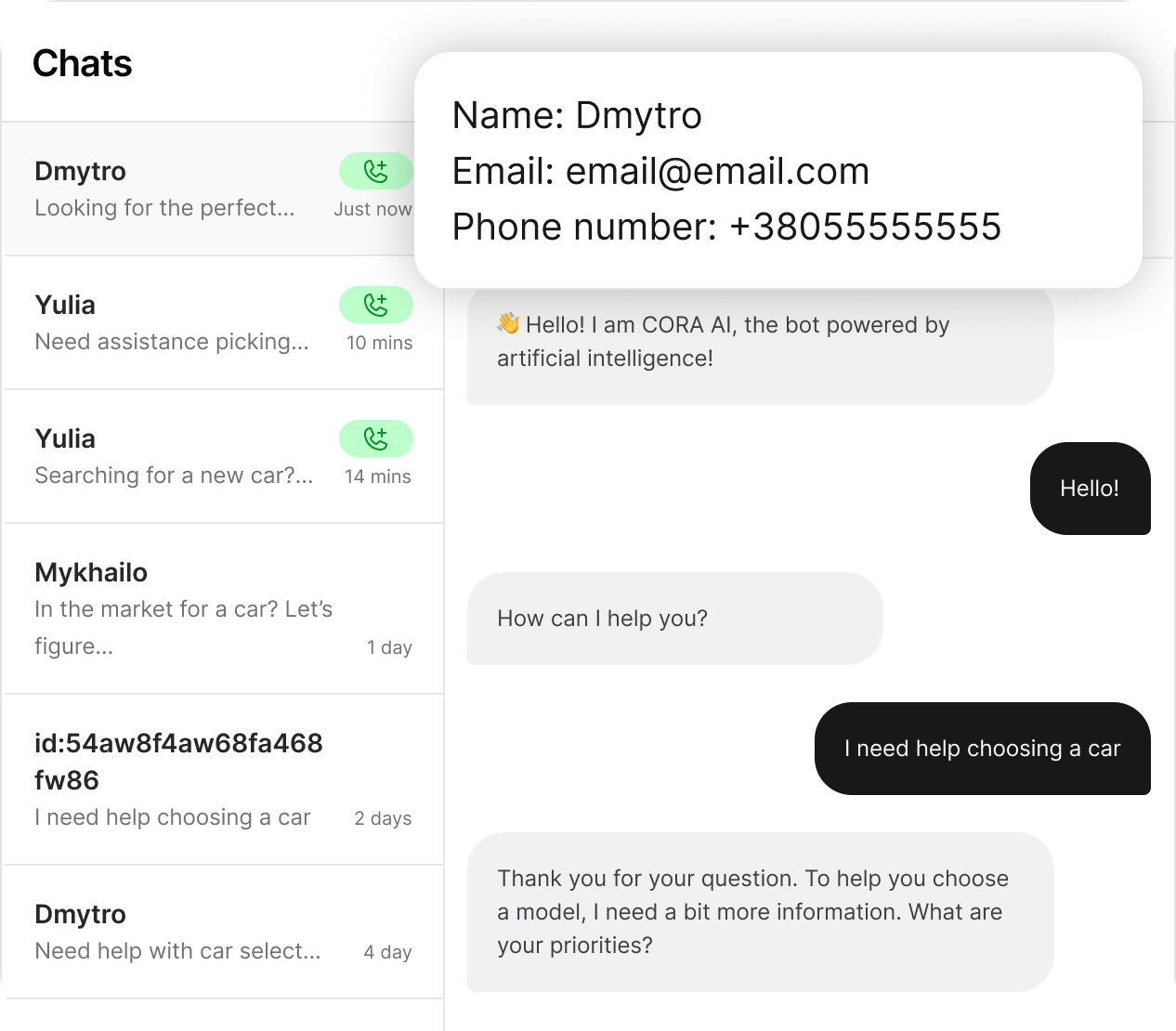Click the call icon beside the 14 mins Yulia chat
This screenshot has width=1176, height=1031.
click(375, 438)
